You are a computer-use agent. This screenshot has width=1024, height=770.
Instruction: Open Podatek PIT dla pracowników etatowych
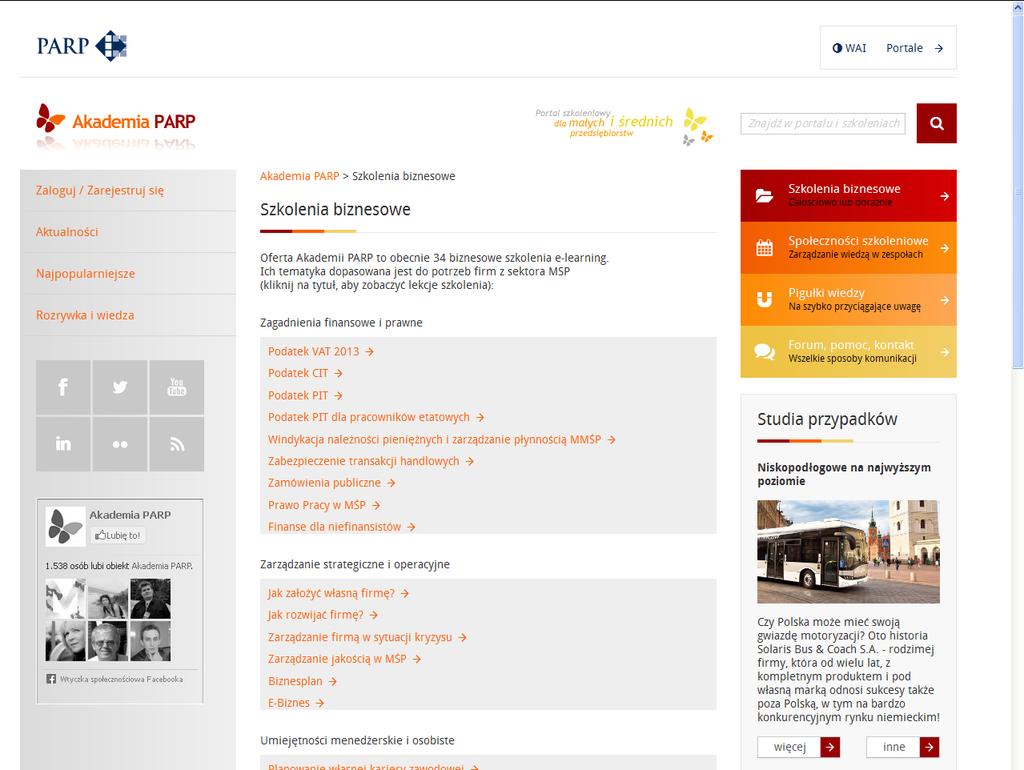[x=376, y=417]
